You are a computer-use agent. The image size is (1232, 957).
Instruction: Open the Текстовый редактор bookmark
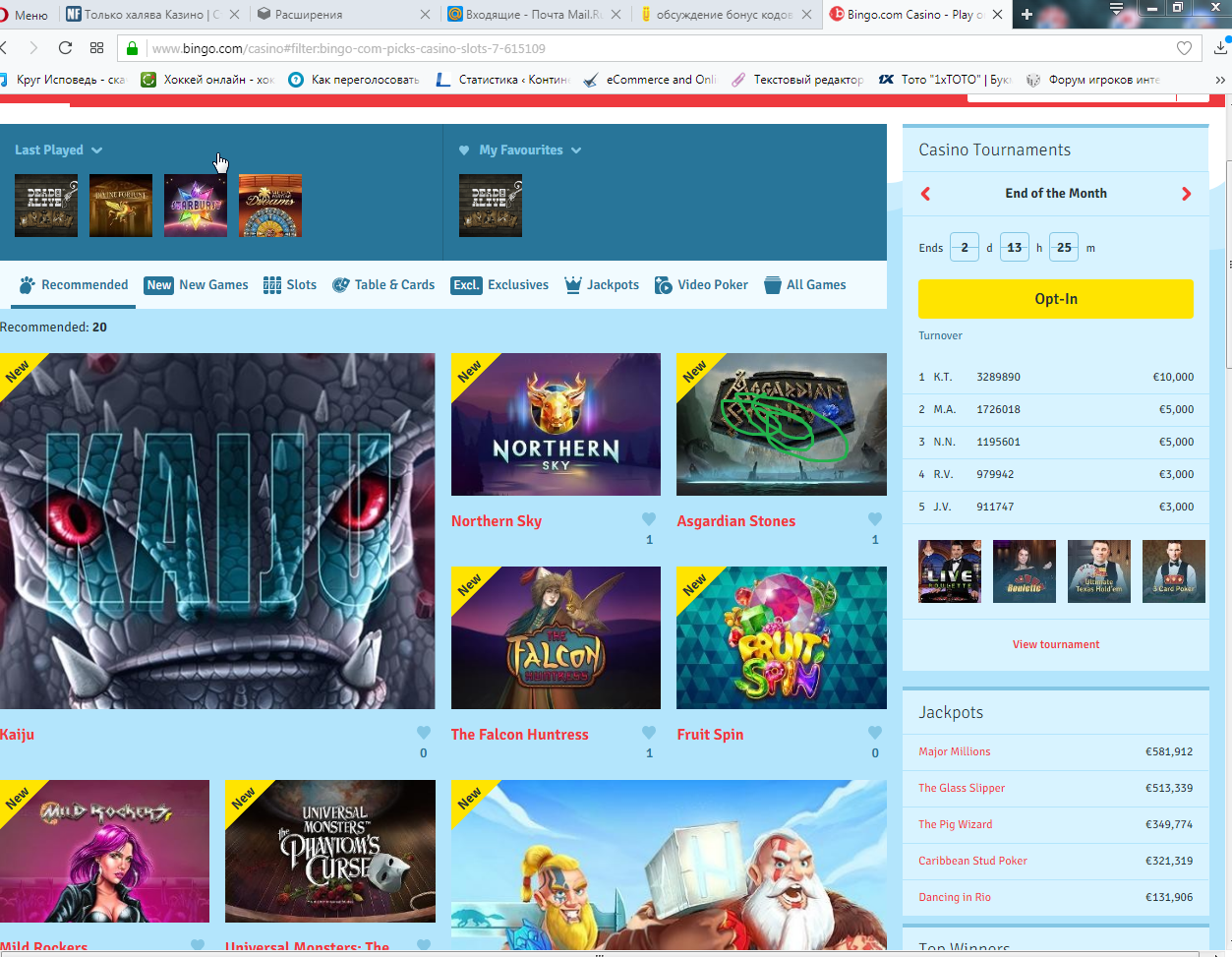(x=797, y=80)
